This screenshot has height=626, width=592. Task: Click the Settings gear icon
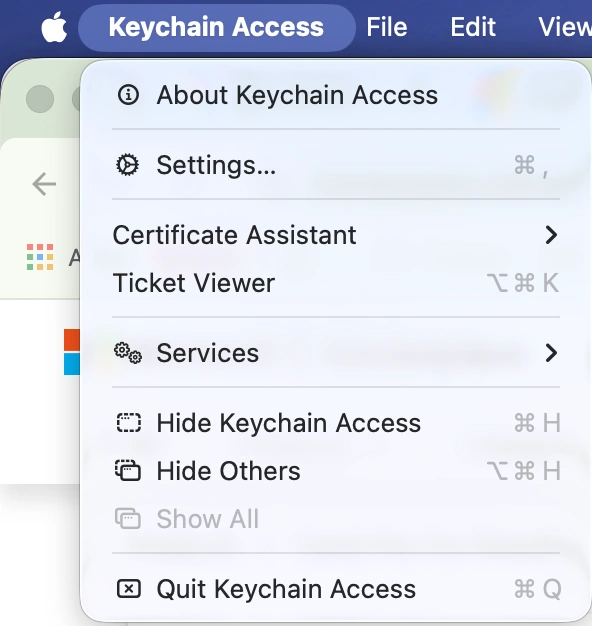point(128,165)
